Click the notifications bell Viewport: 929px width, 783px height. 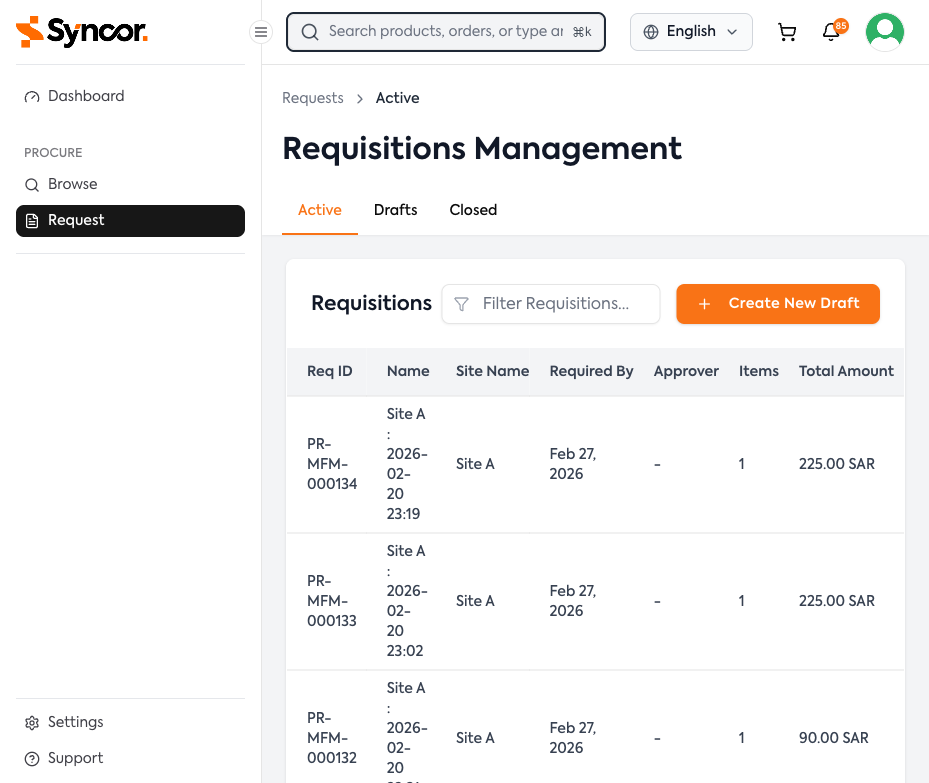(830, 32)
